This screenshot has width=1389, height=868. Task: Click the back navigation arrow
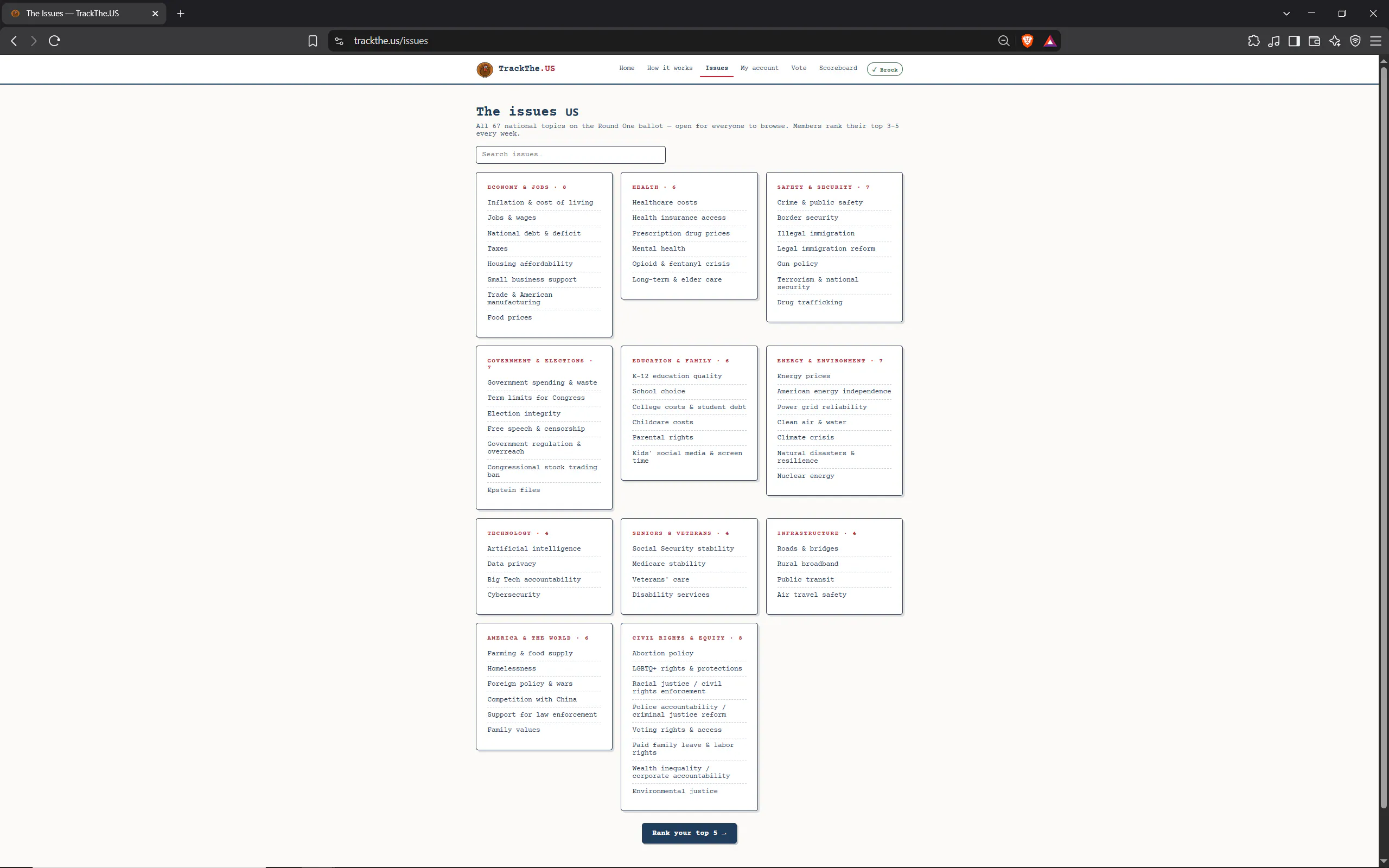pos(14,41)
